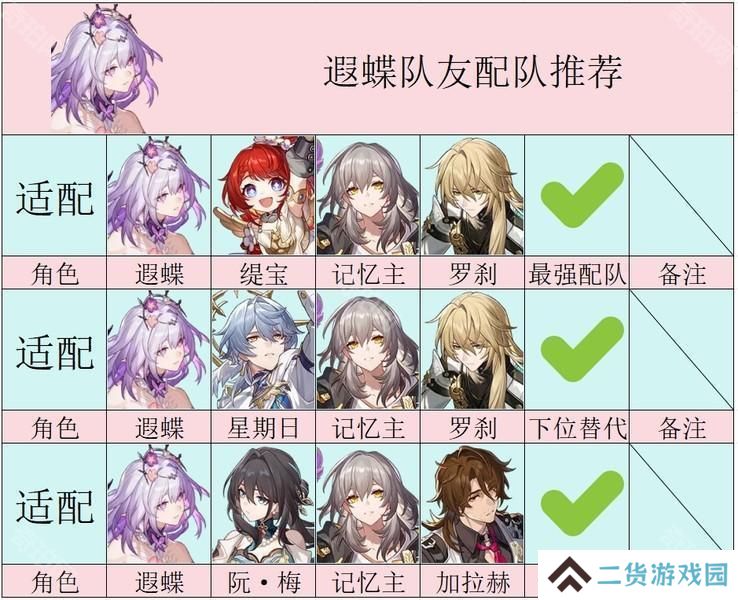Click the title 遐蝶队友配队推荐

473,72
